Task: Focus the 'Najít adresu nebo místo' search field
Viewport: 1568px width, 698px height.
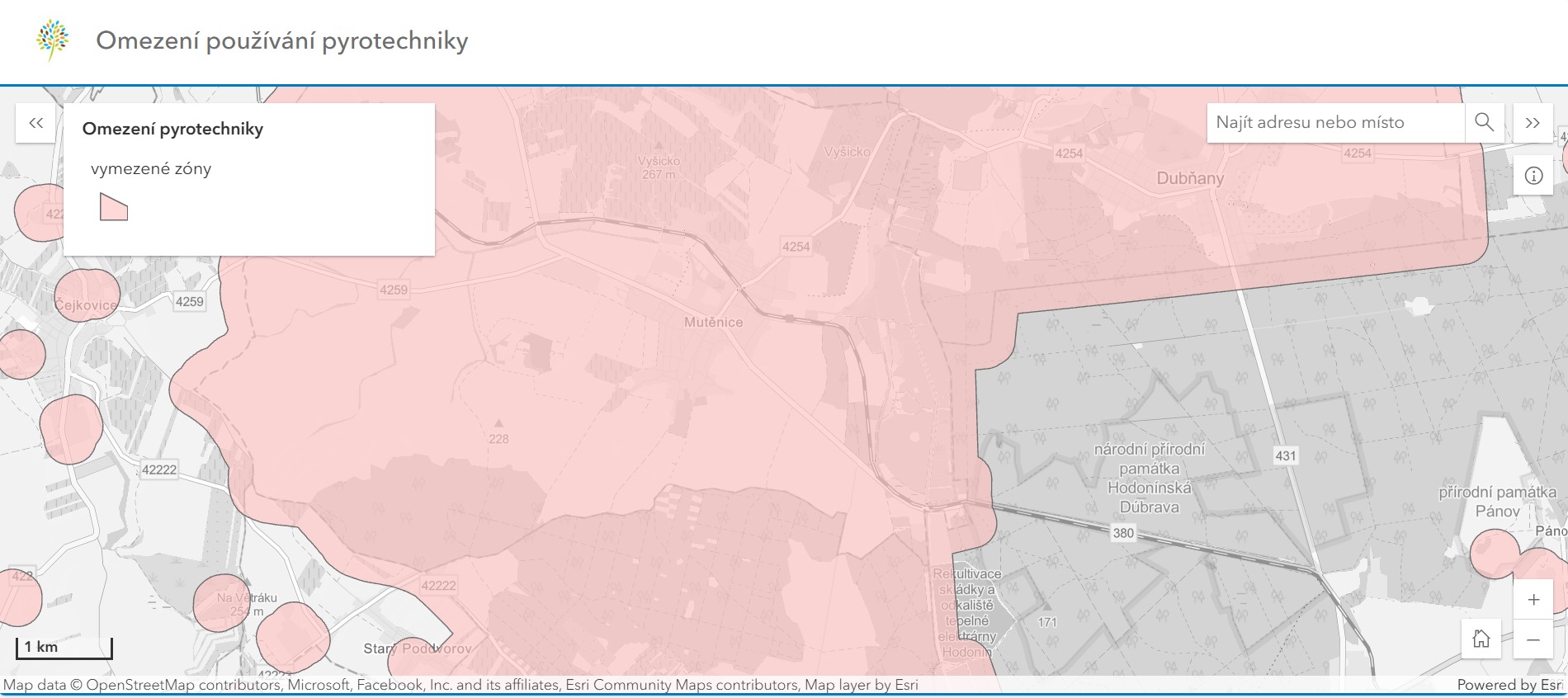Action: point(1334,122)
